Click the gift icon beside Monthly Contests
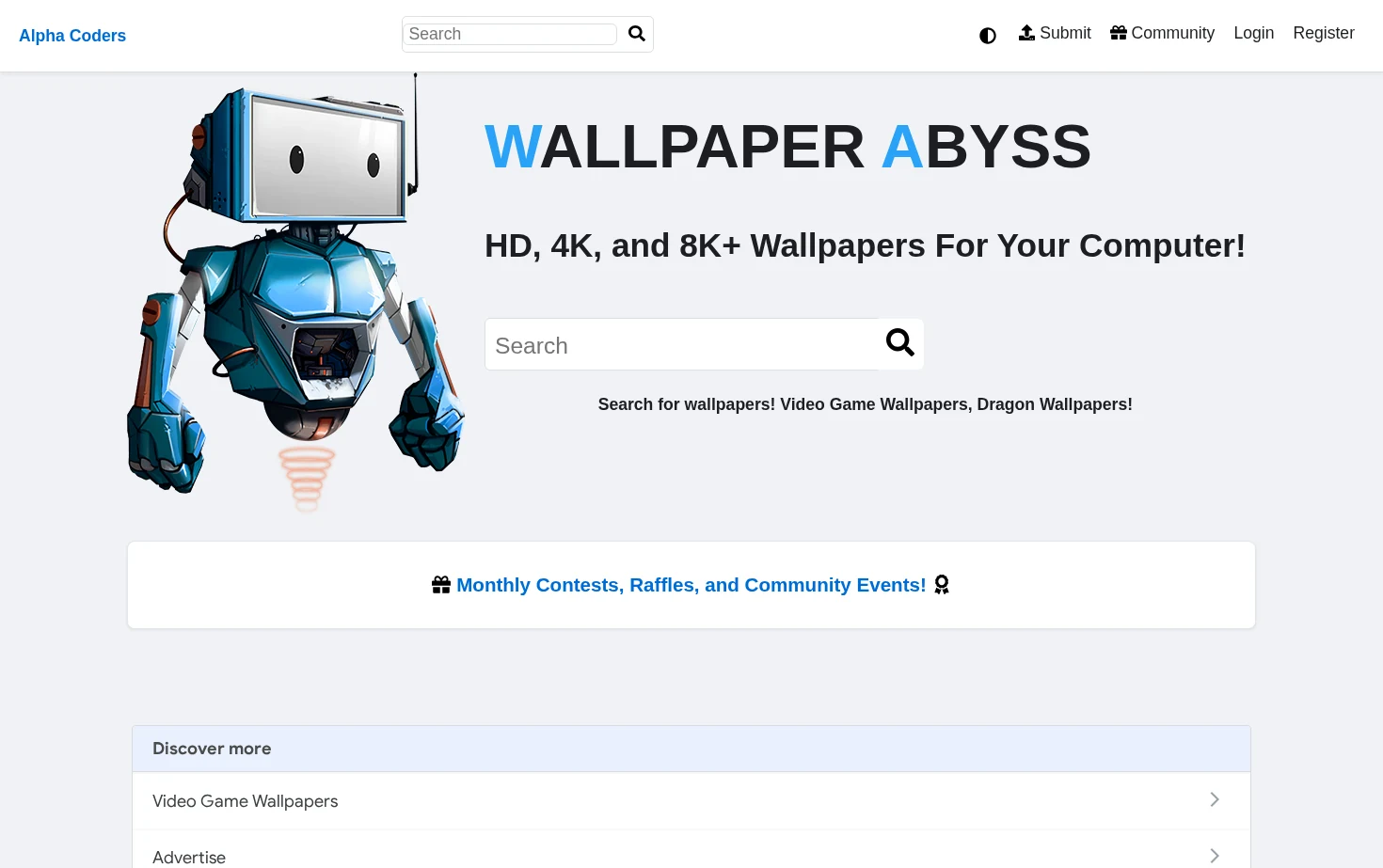 [441, 585]
